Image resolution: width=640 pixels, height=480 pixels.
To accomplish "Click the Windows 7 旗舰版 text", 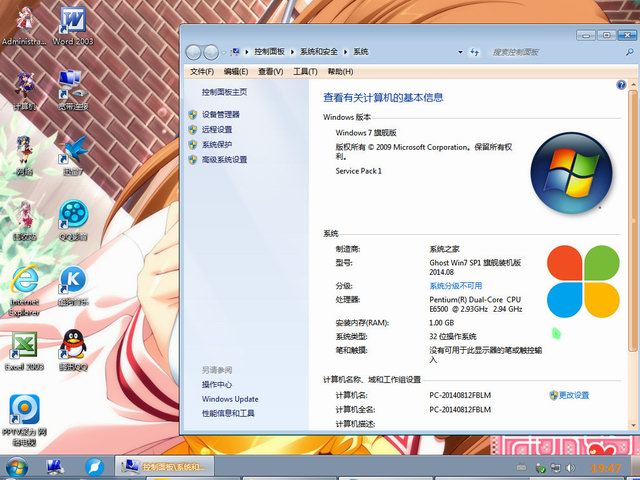I will tap(366, 133).
